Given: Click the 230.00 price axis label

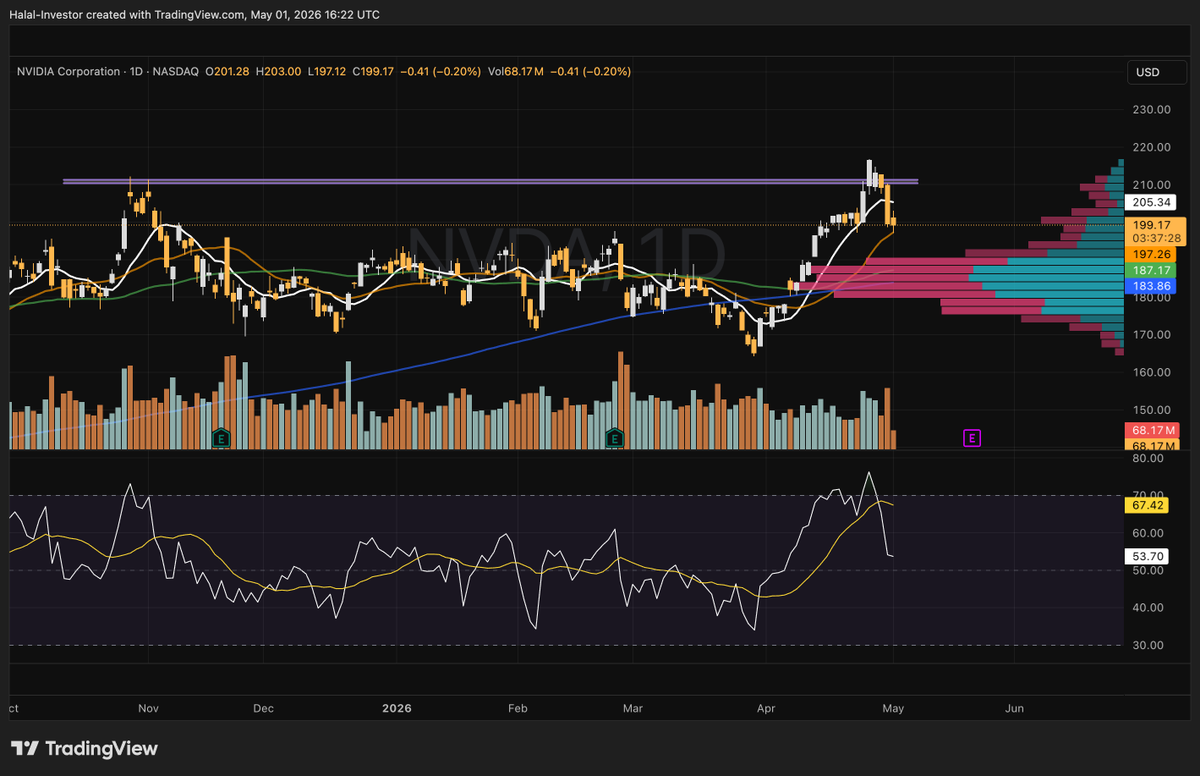Looking at the screenshot, I should click(1149, 110).
